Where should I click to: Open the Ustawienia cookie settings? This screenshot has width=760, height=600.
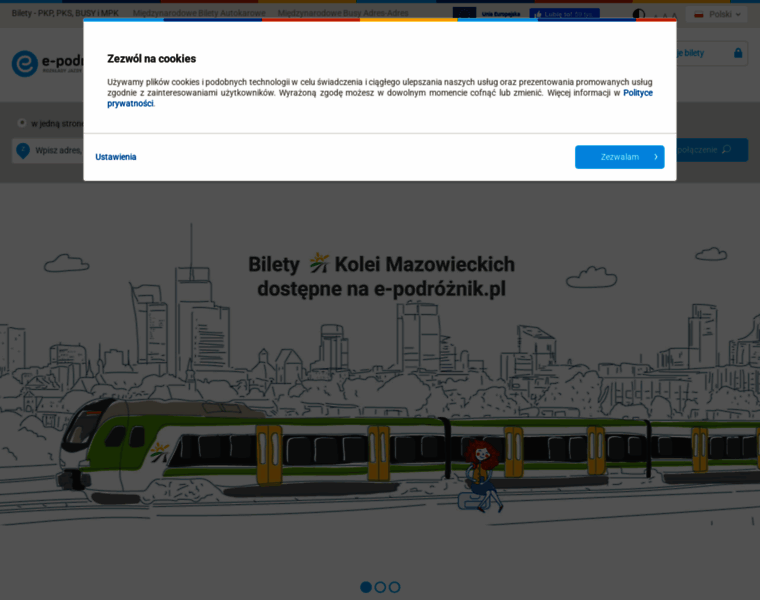tap(116, 157)
